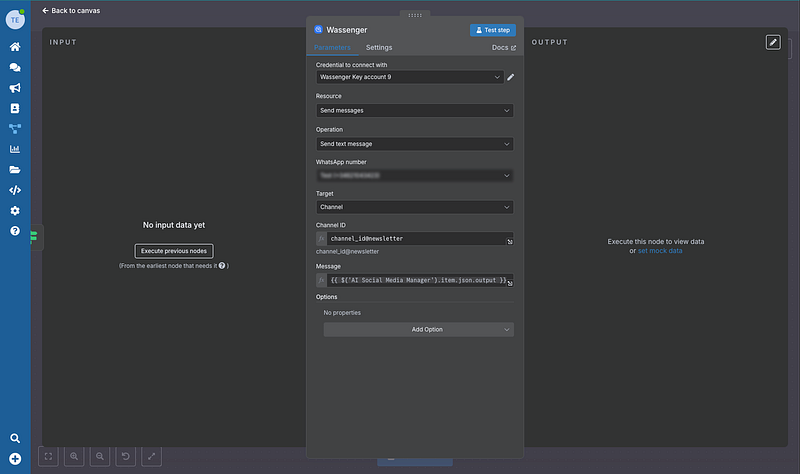Click the edit output pencil icon
800x474 pixels.
772,42
